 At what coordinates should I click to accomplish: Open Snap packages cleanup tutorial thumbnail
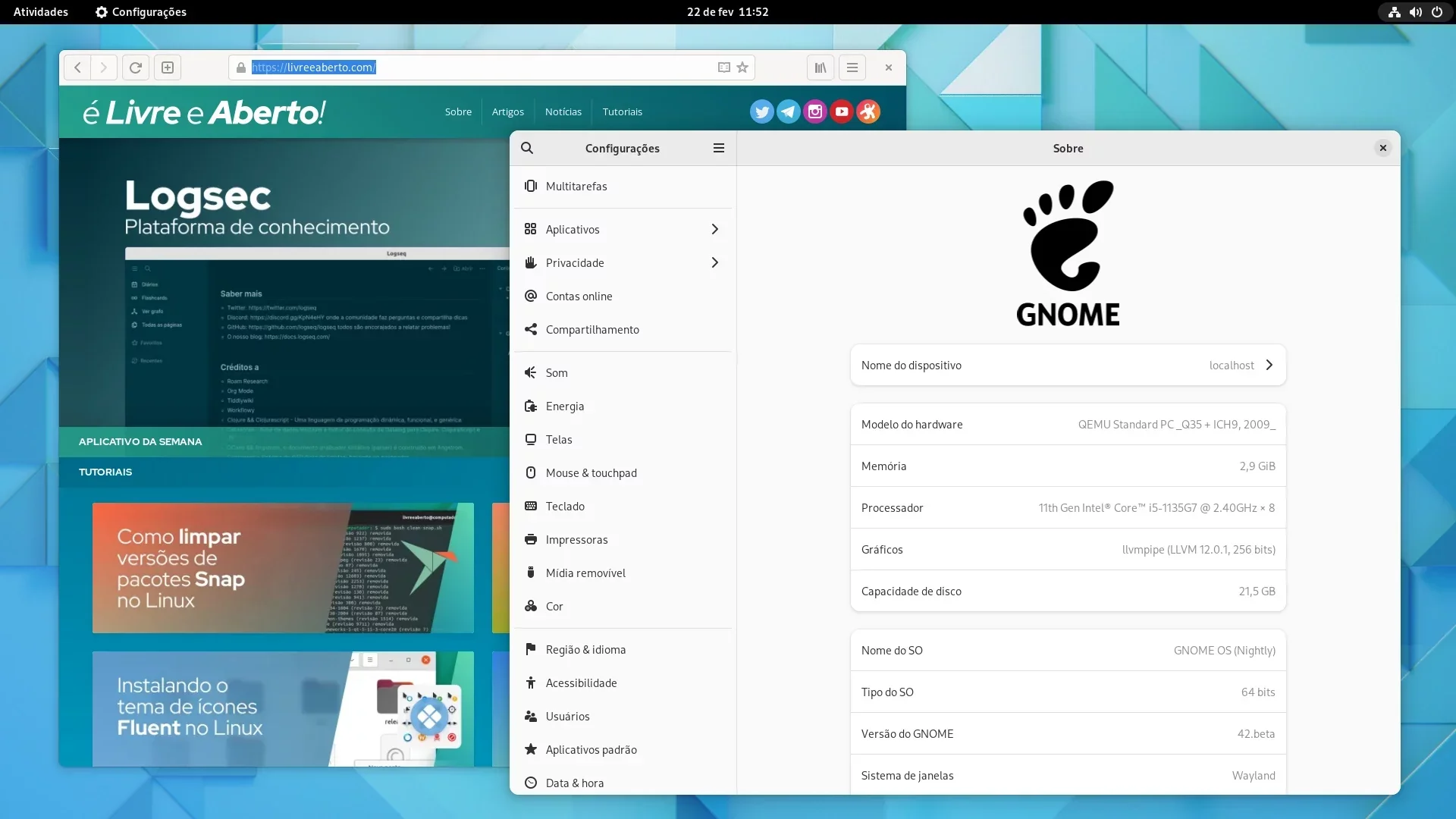point(283,568)
